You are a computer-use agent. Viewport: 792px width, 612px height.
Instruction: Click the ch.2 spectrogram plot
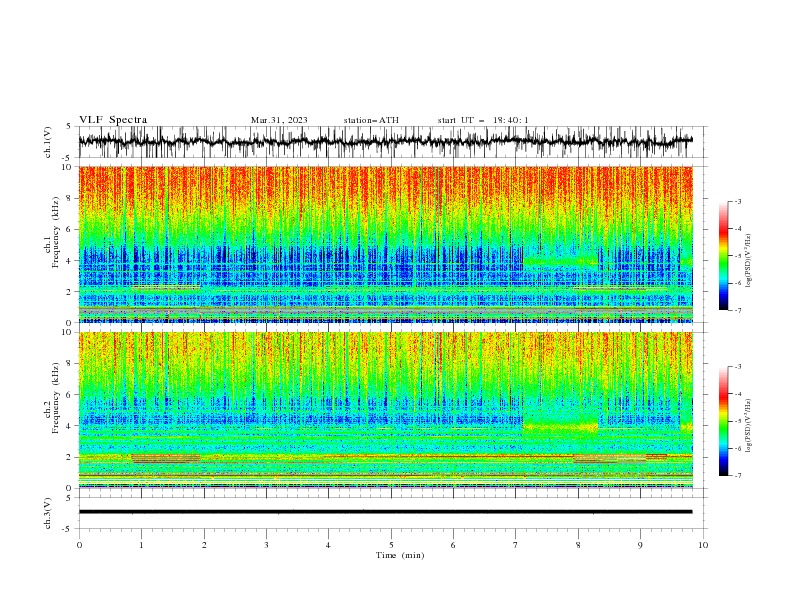[385, 410]
